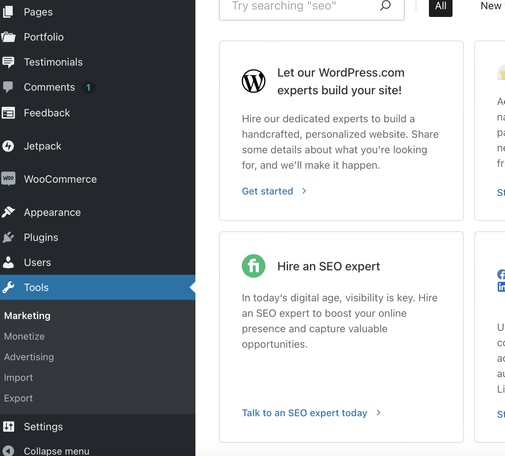This screenshot has height=456, width=505.
Task: Click the search magnifier icon
Action: pos(385,6)
